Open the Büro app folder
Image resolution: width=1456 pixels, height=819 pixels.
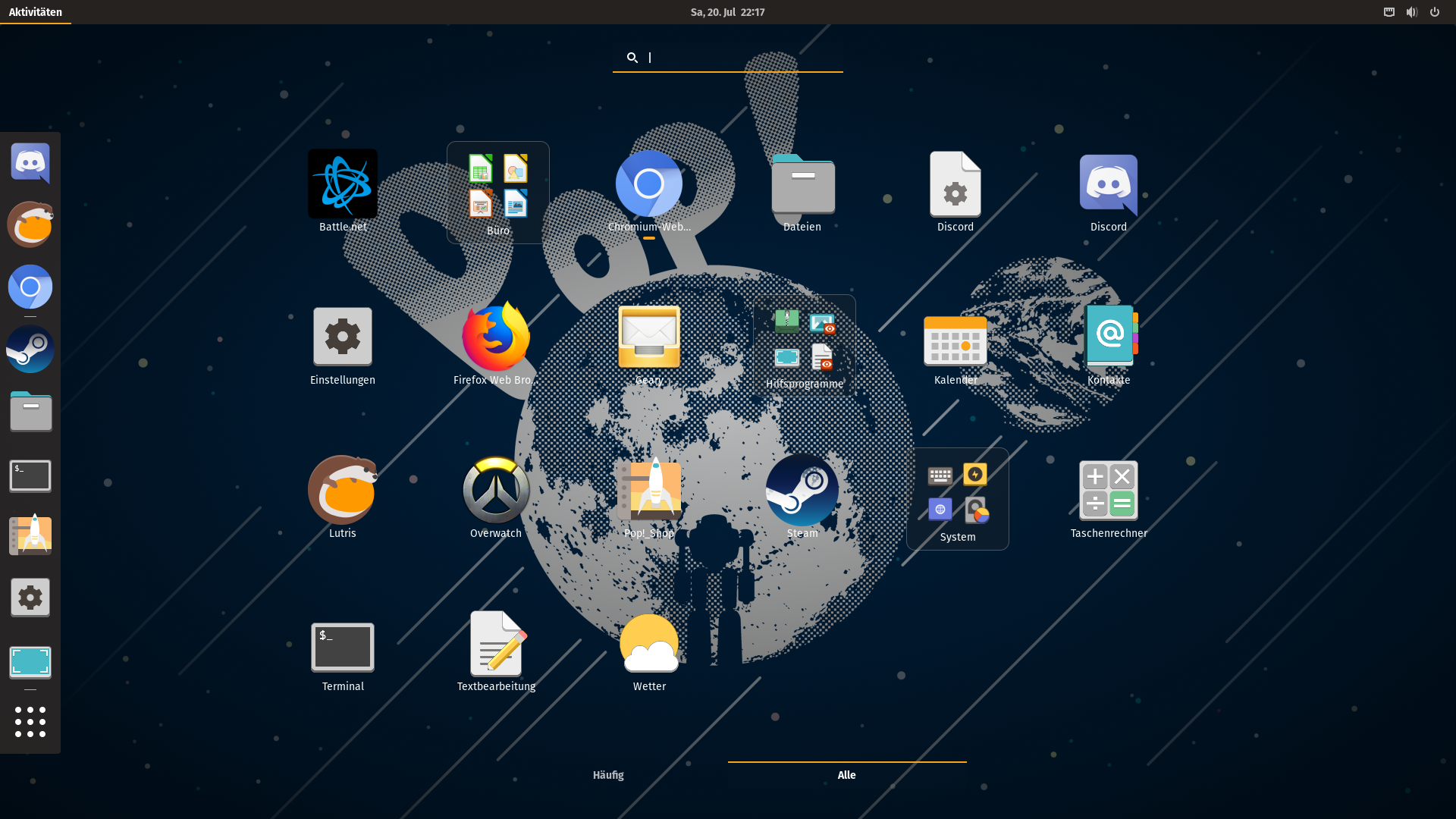[x=498, y=193]
